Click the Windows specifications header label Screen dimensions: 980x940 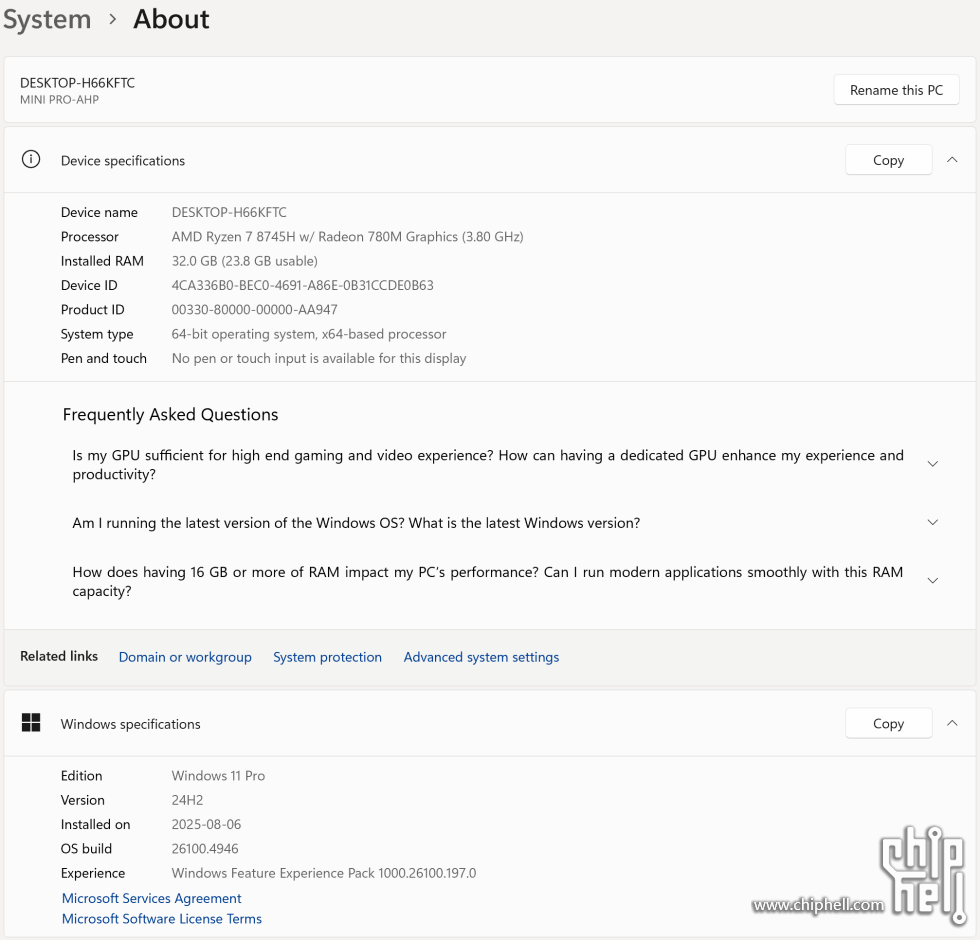point(130,724)
